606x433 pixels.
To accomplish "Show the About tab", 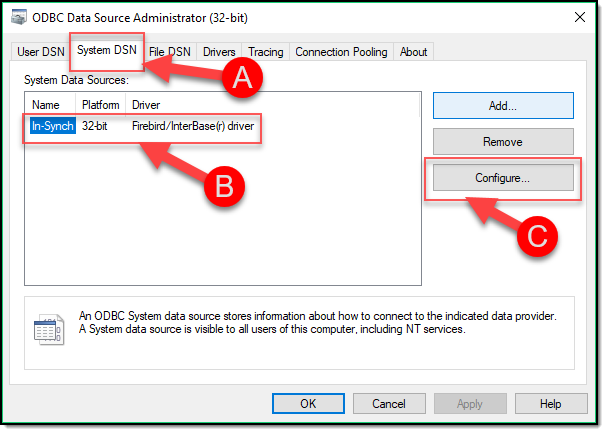I will click(413, 52).
